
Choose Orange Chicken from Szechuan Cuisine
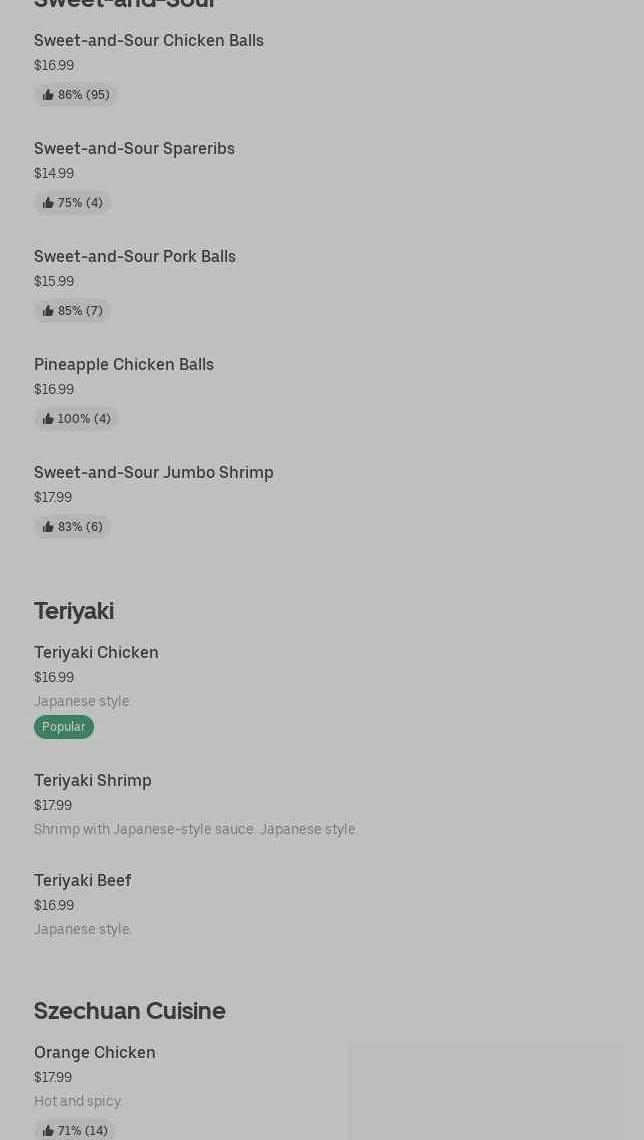coord(94,1053)
